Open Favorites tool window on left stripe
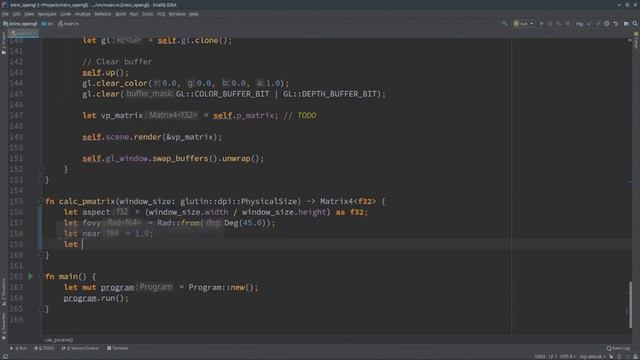Image resolution: width=640 pixels, height=360 pixels. pos(4,327)
